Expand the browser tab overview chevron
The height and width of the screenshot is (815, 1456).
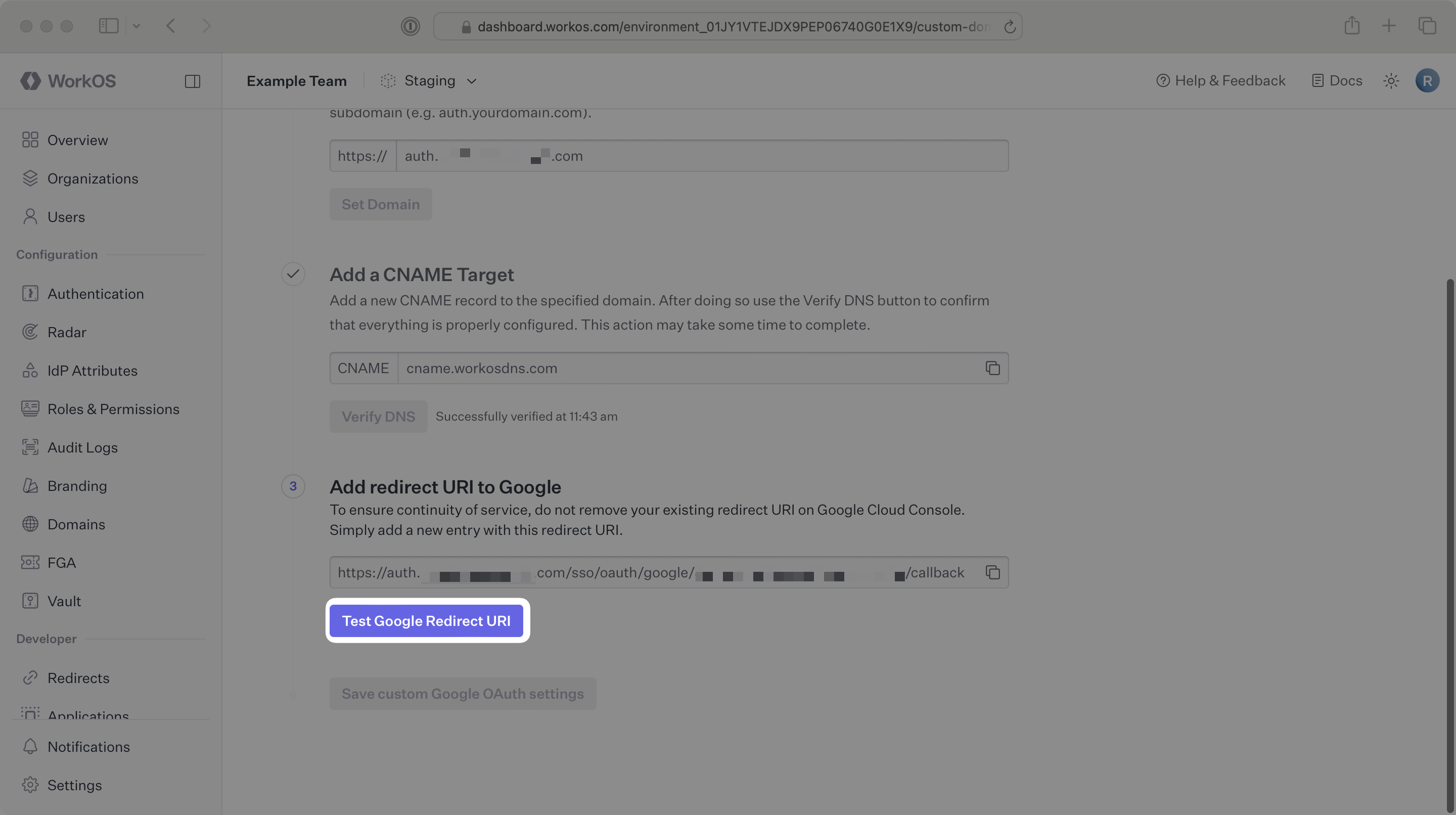(136, 25)
